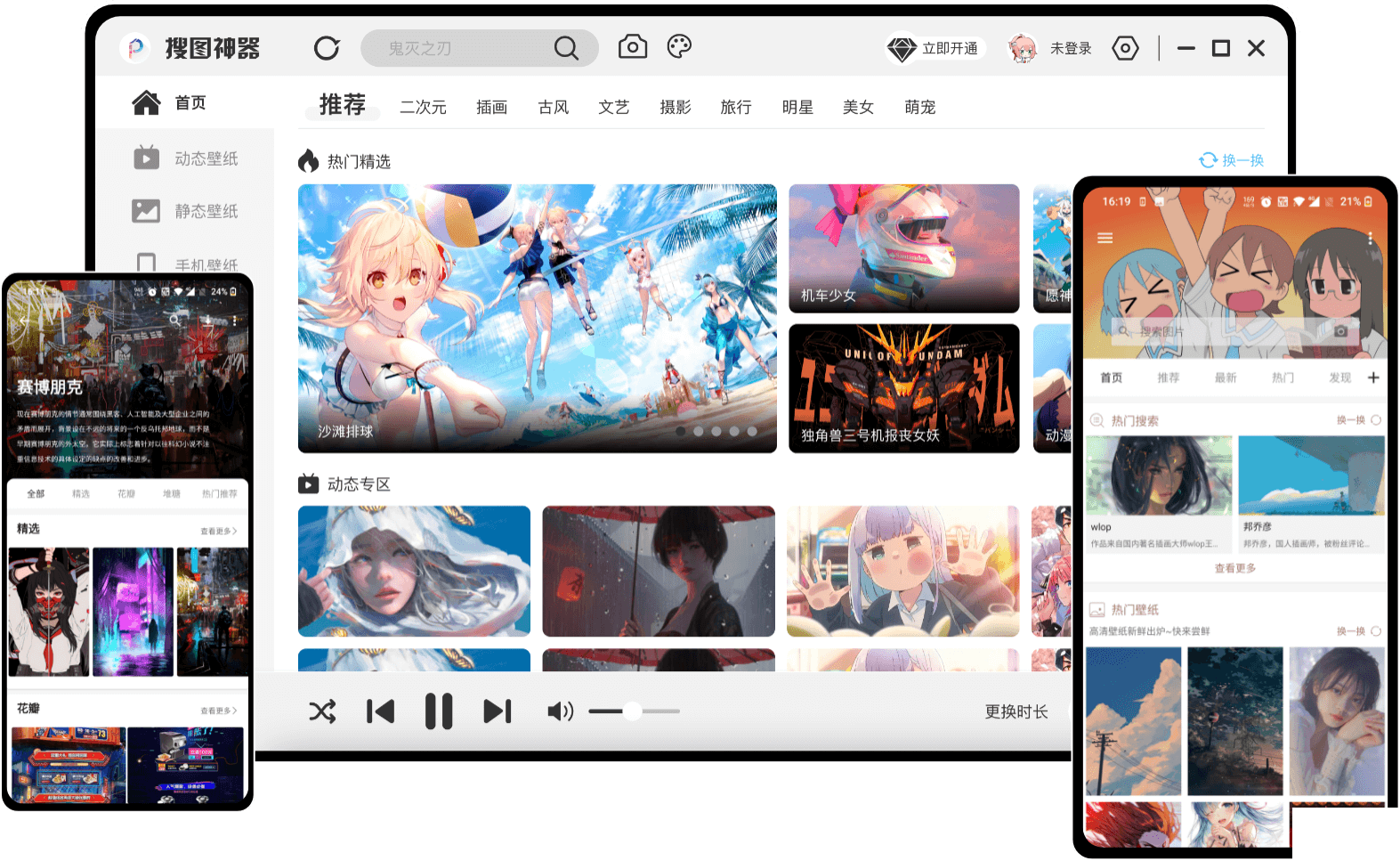Skip to the next wallpaper
1400x861 pixels.
(498, 711)
